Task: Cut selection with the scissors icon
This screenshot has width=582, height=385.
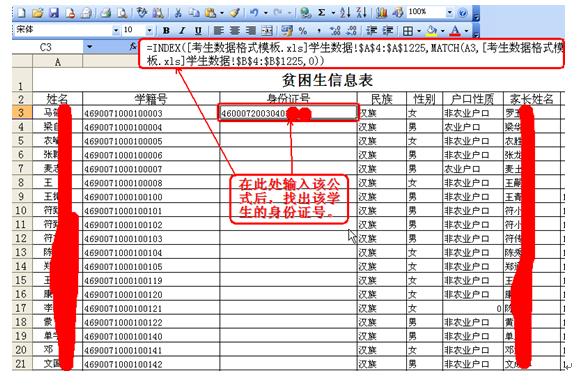Action: pos(178,14)
